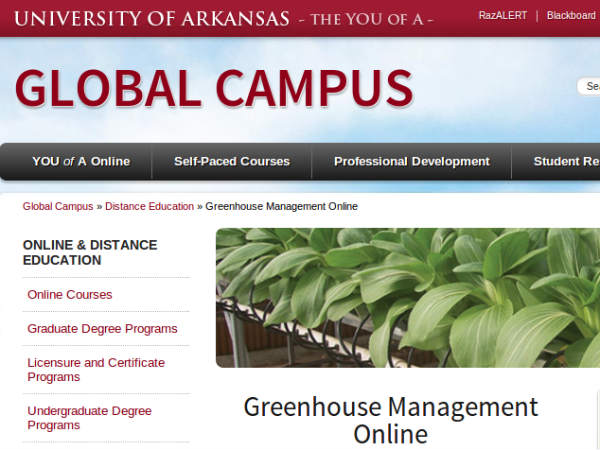Go to Global Campus breadcrumb
Screen dimensions: 600x450
pos(58,206)
